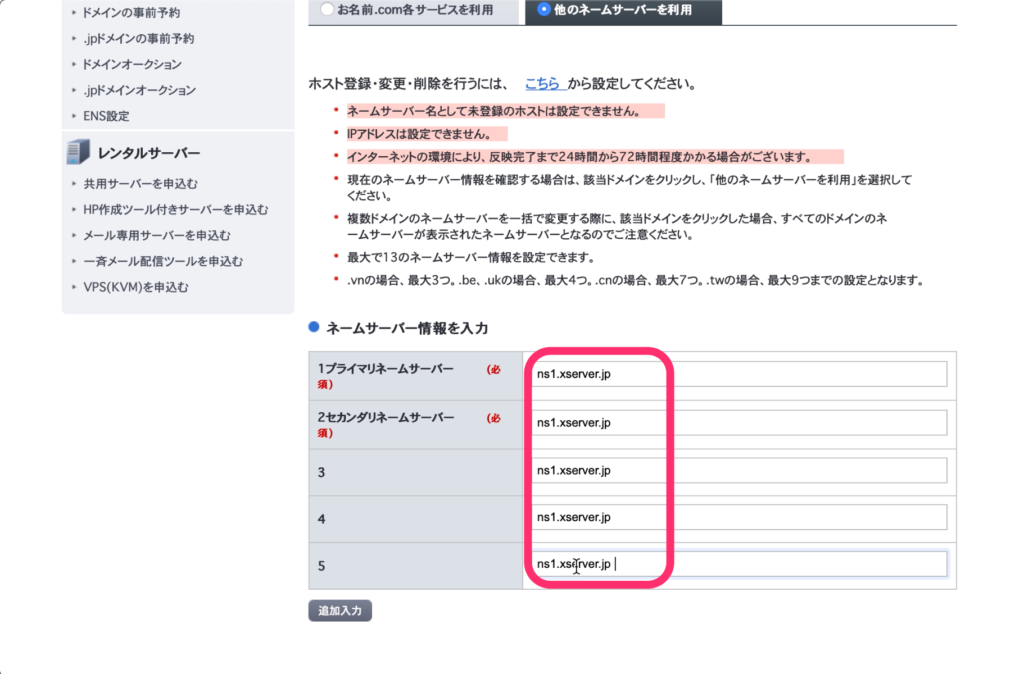Open ENS設定 from the sidebar
Image resolution: width=1024 pixels, height=674 pixels.
pyautogui.click(x=107, y=116)
